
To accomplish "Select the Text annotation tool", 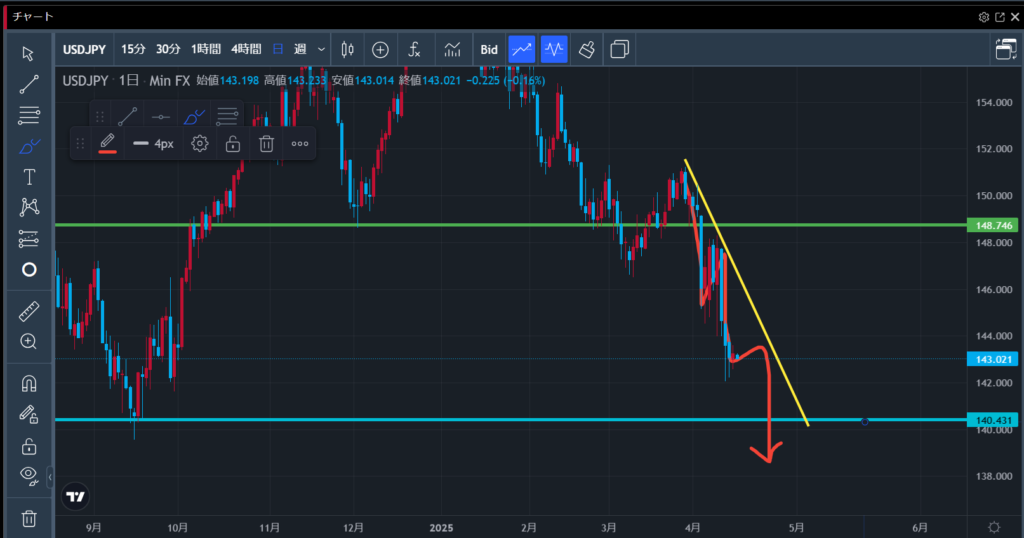I will pos(28,177).
